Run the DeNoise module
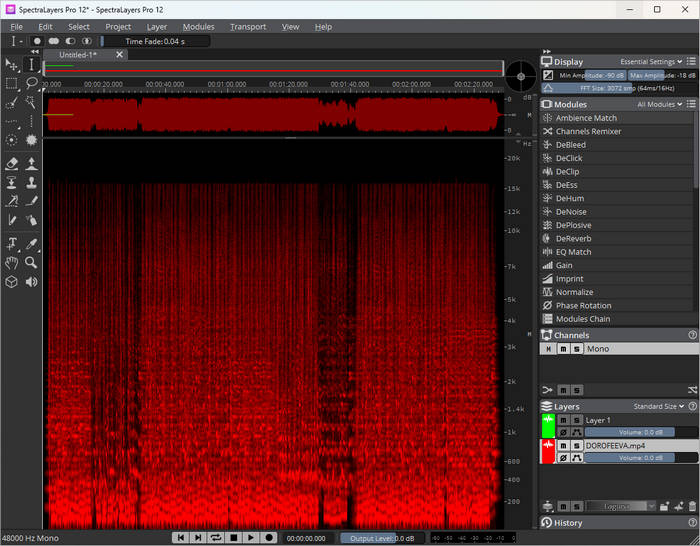 (x=570, y=212)
